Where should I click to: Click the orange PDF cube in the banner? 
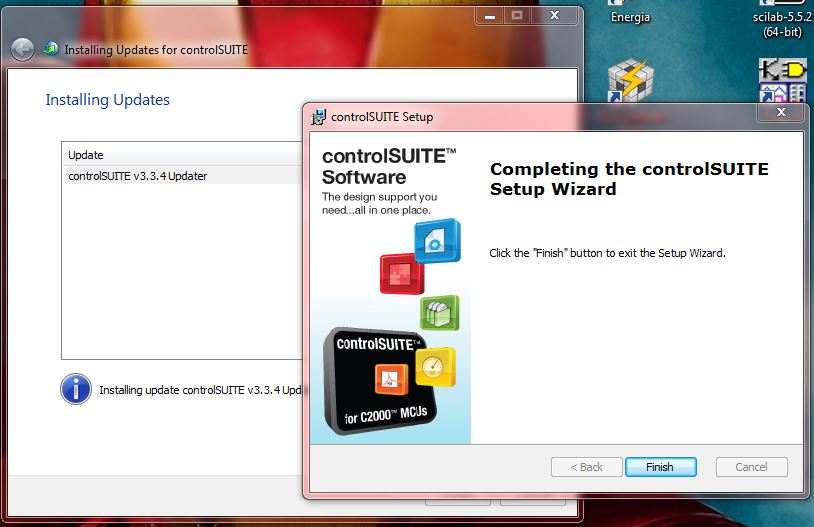click(391, 379)
